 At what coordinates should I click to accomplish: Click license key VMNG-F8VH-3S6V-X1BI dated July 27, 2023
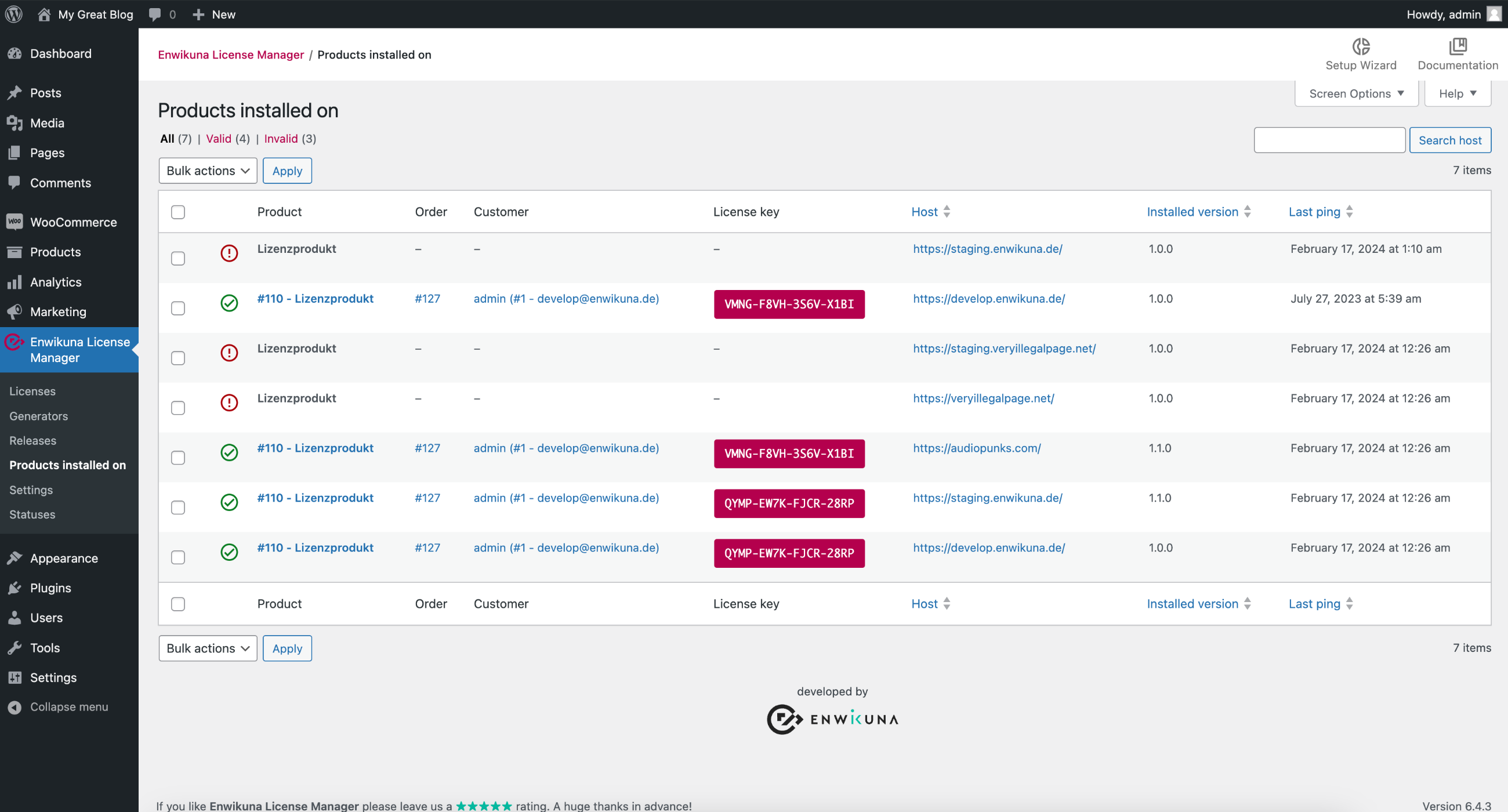coord(789,304)
